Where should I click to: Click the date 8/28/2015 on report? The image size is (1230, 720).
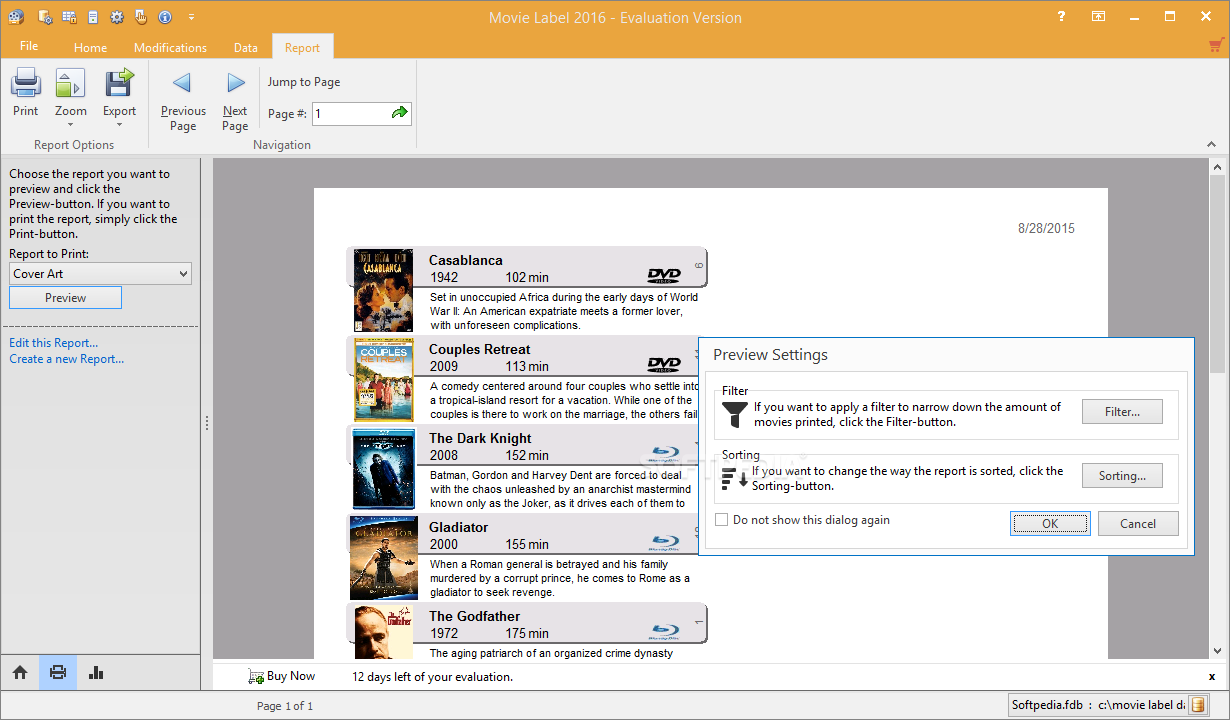(x=1046, y=228)
